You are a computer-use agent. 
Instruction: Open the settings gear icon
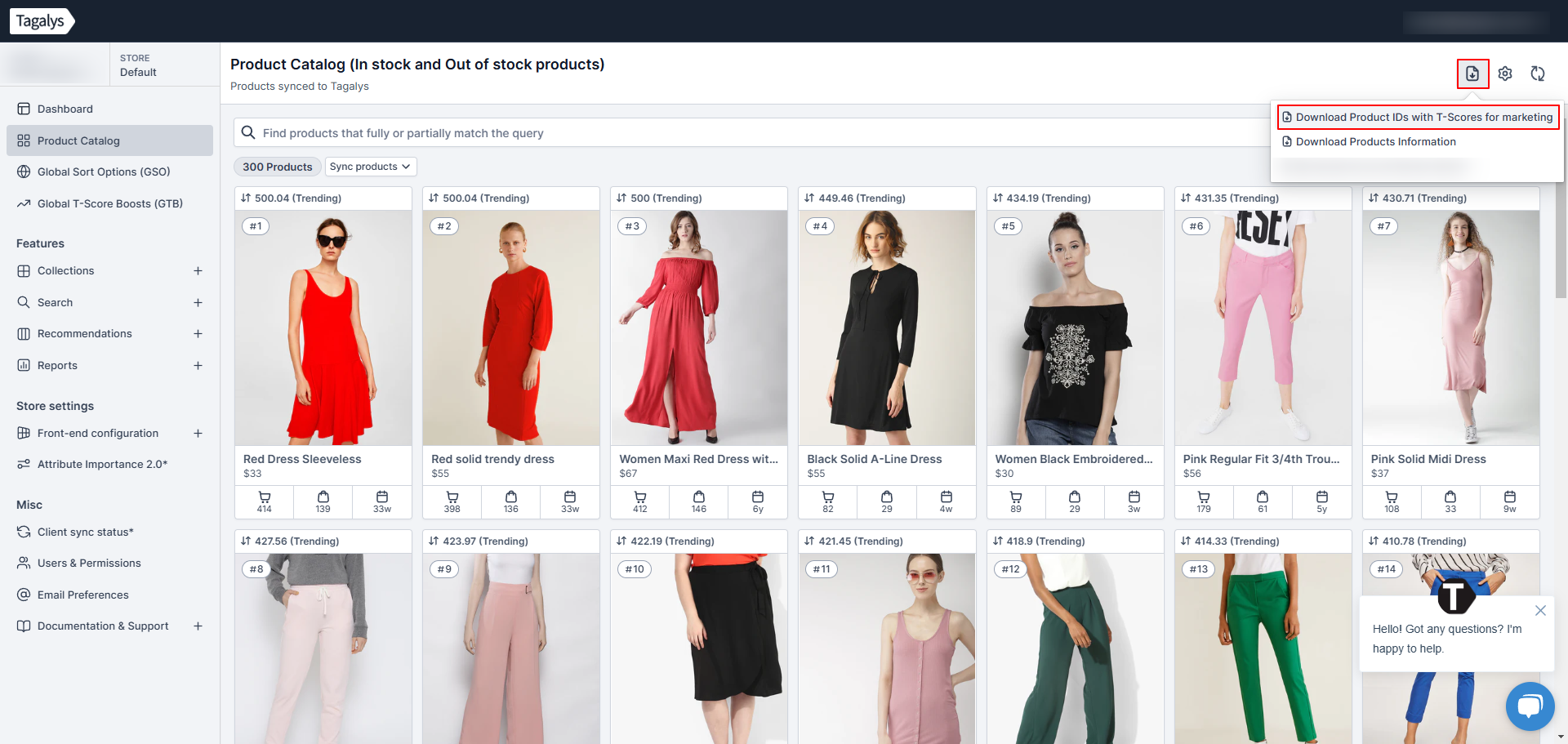(x=1505, y=74)
